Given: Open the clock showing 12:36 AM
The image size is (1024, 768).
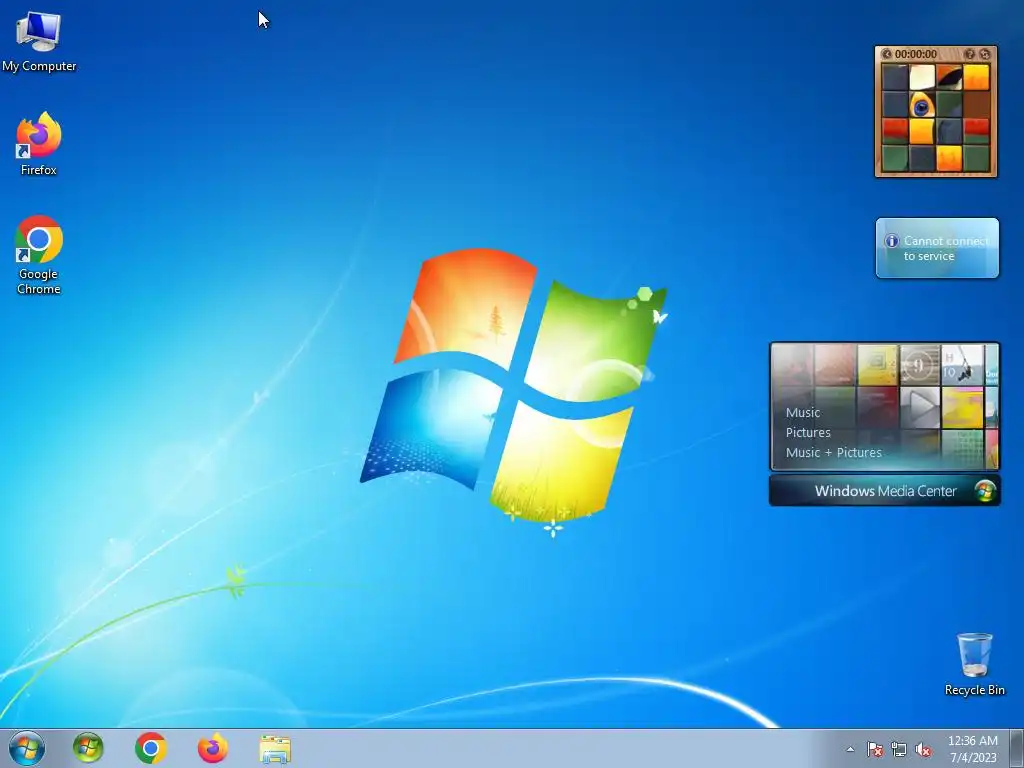Looking at the screenshot, I should tap(972, 749).
